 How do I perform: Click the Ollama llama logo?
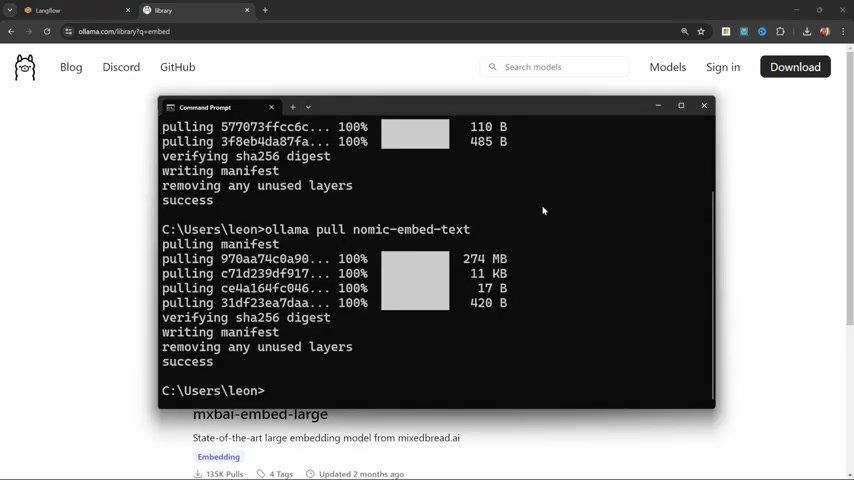[25, 67]
